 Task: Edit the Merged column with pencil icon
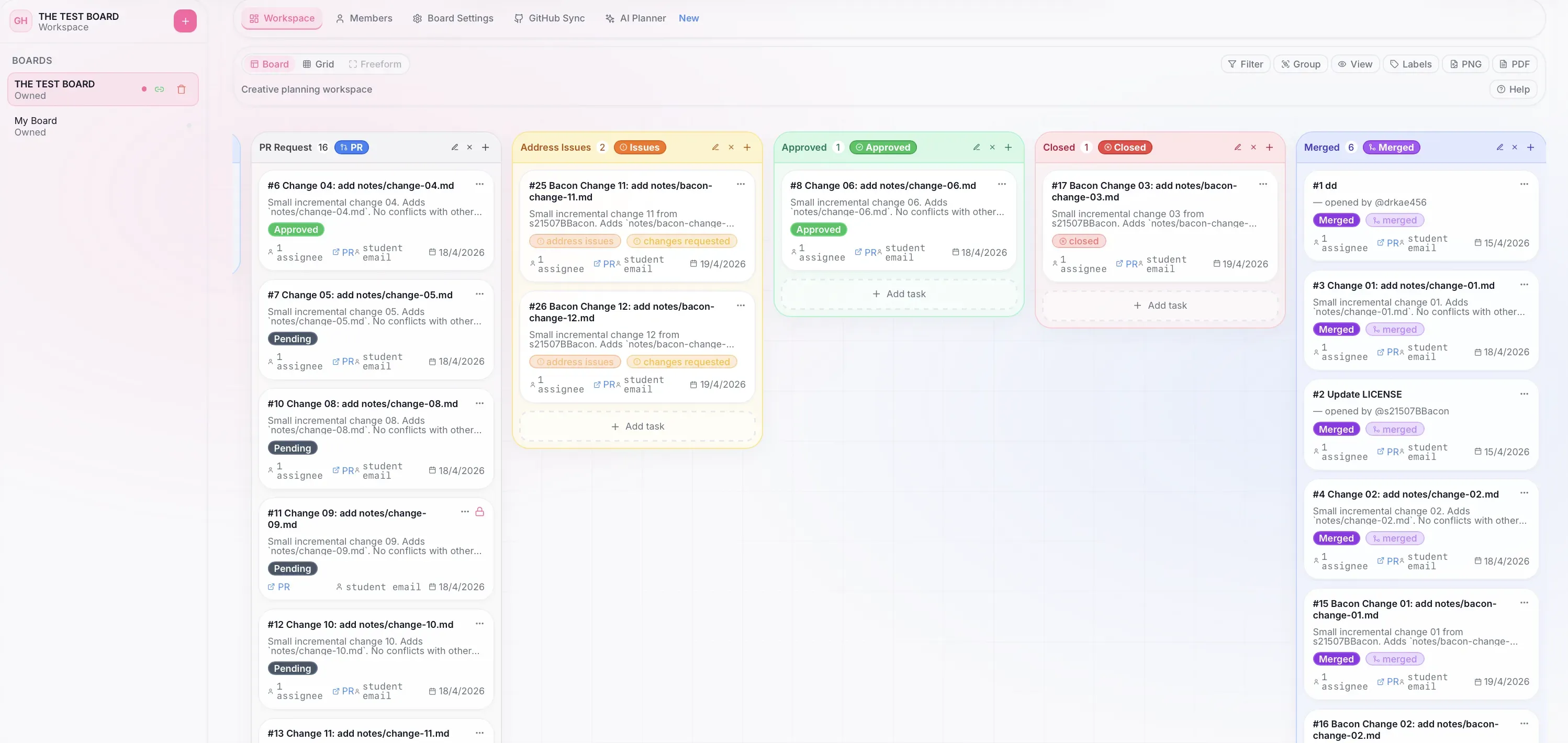1500,147
